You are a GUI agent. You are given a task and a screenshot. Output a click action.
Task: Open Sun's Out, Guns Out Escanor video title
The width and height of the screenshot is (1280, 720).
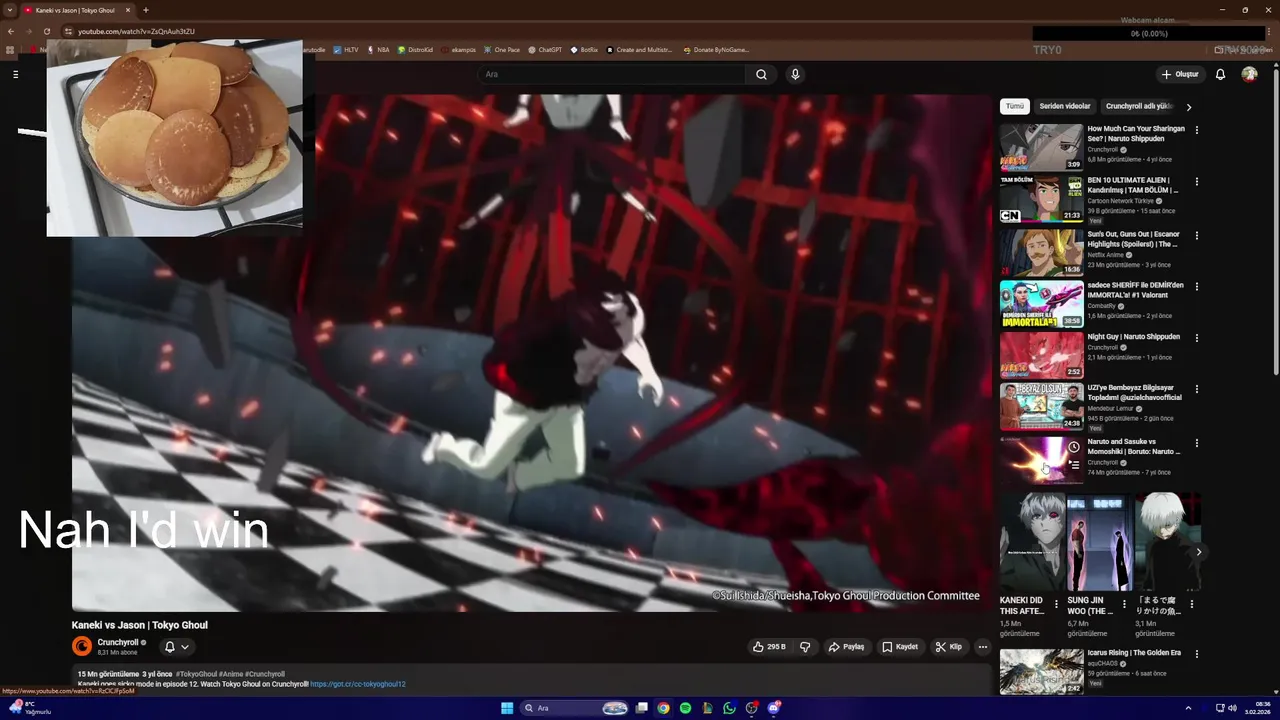(1136, 239)
